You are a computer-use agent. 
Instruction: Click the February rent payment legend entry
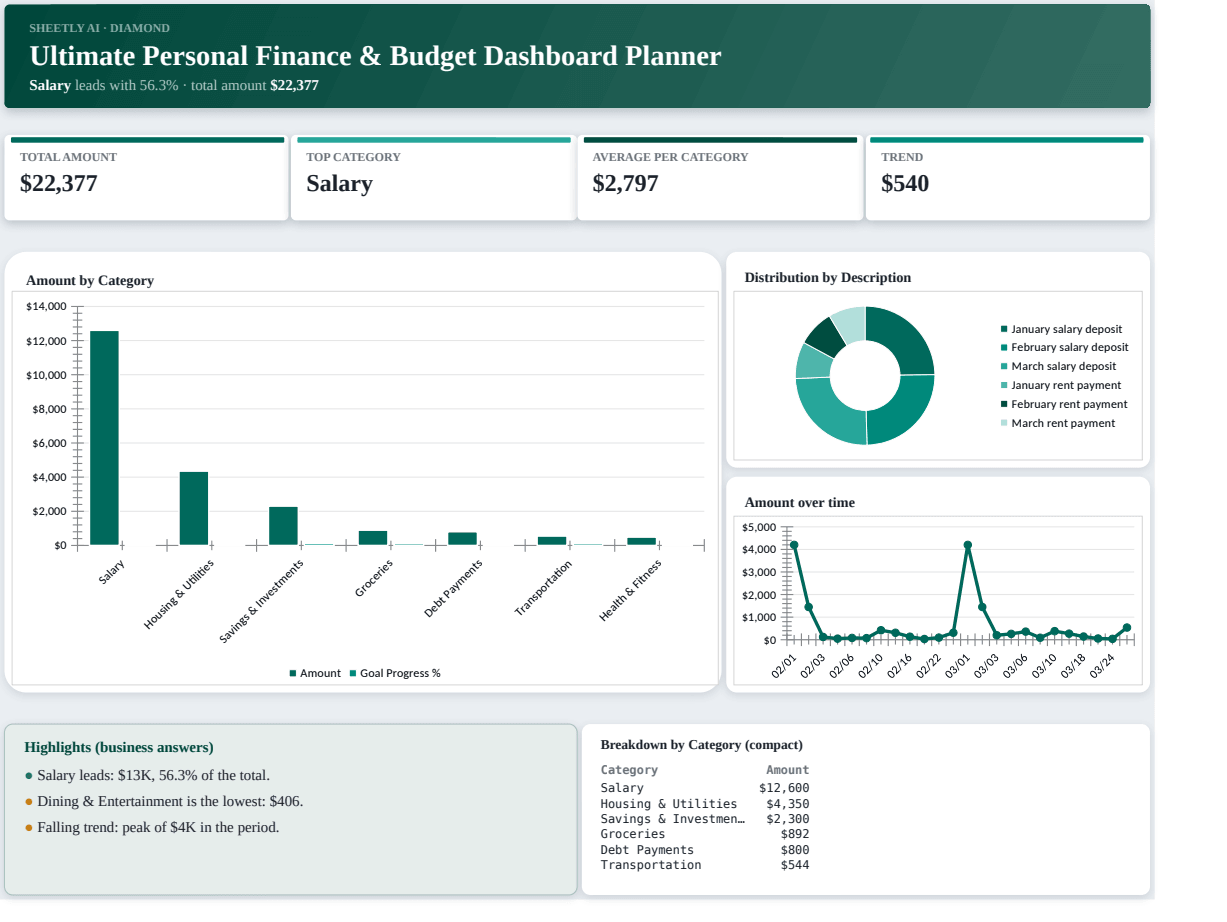pyautogui.click(x=1064, y=404)
